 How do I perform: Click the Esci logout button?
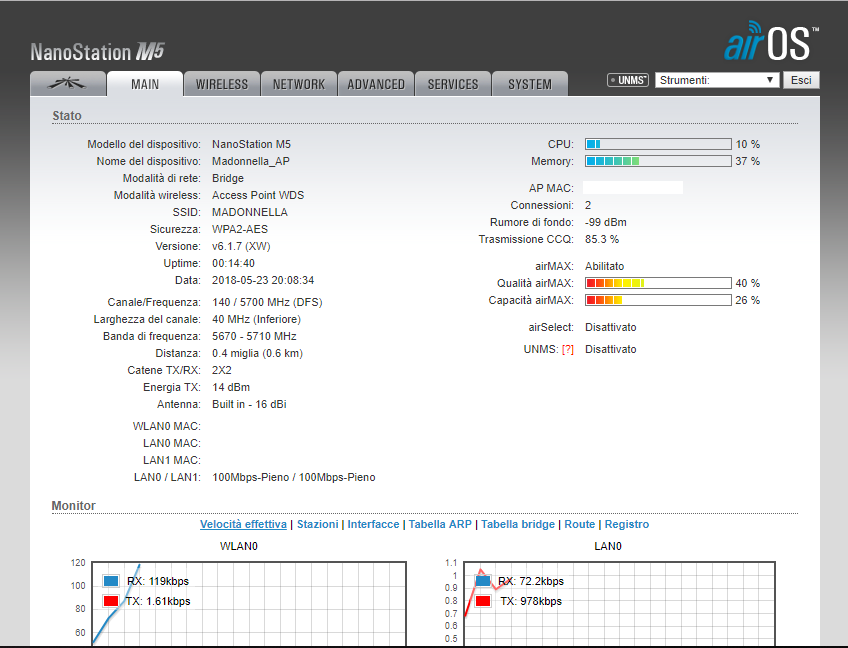coord(801,80)
